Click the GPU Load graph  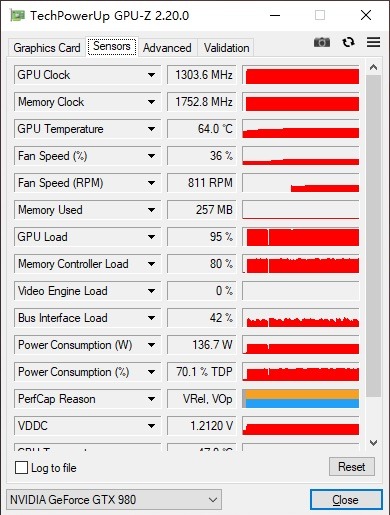click(301, 237)
